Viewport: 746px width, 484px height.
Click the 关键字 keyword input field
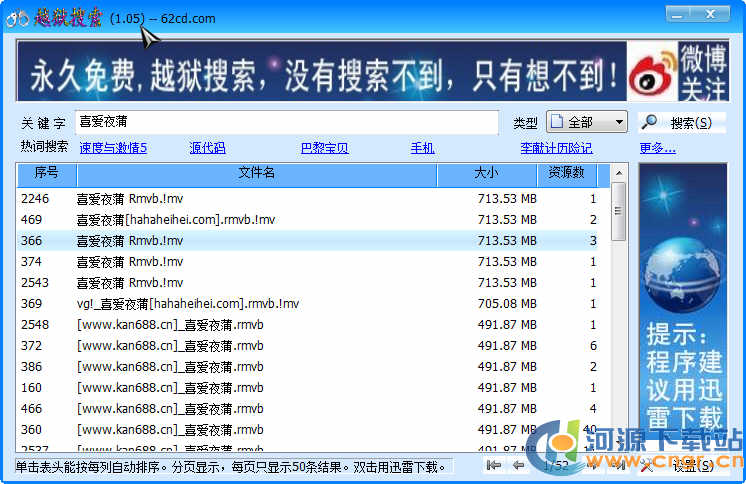[285, 123]
